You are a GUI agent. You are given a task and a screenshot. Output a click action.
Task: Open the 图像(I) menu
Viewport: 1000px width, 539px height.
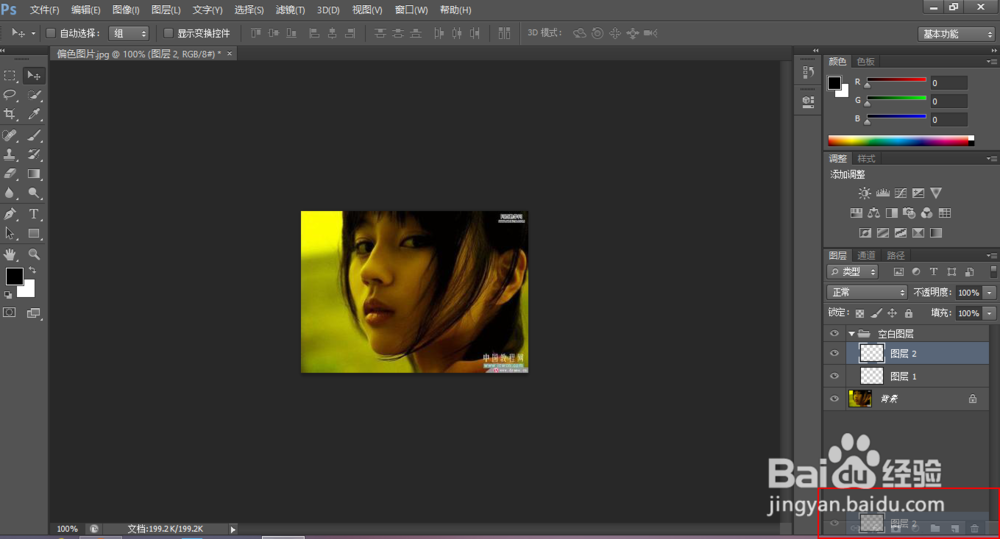pos(126,10)
